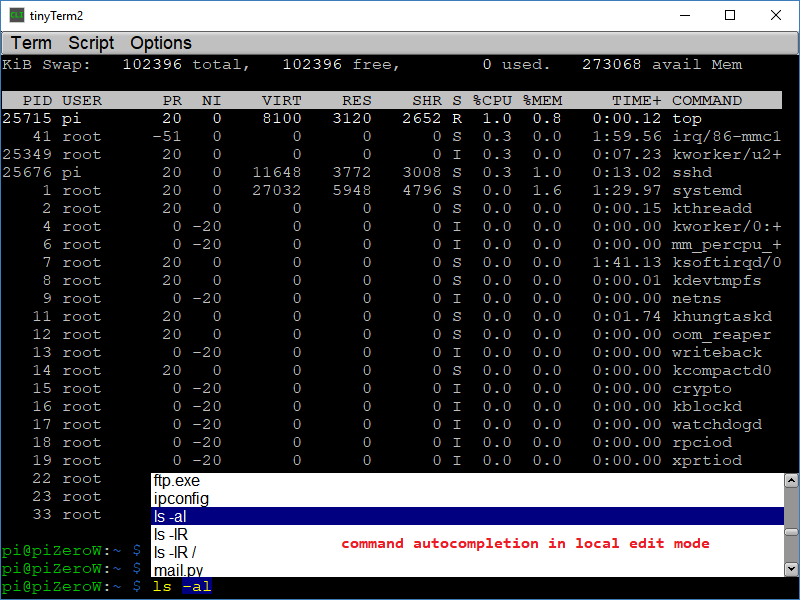
Task: Pick the ls -lR suggestion
Action: (x=467, y=534)
